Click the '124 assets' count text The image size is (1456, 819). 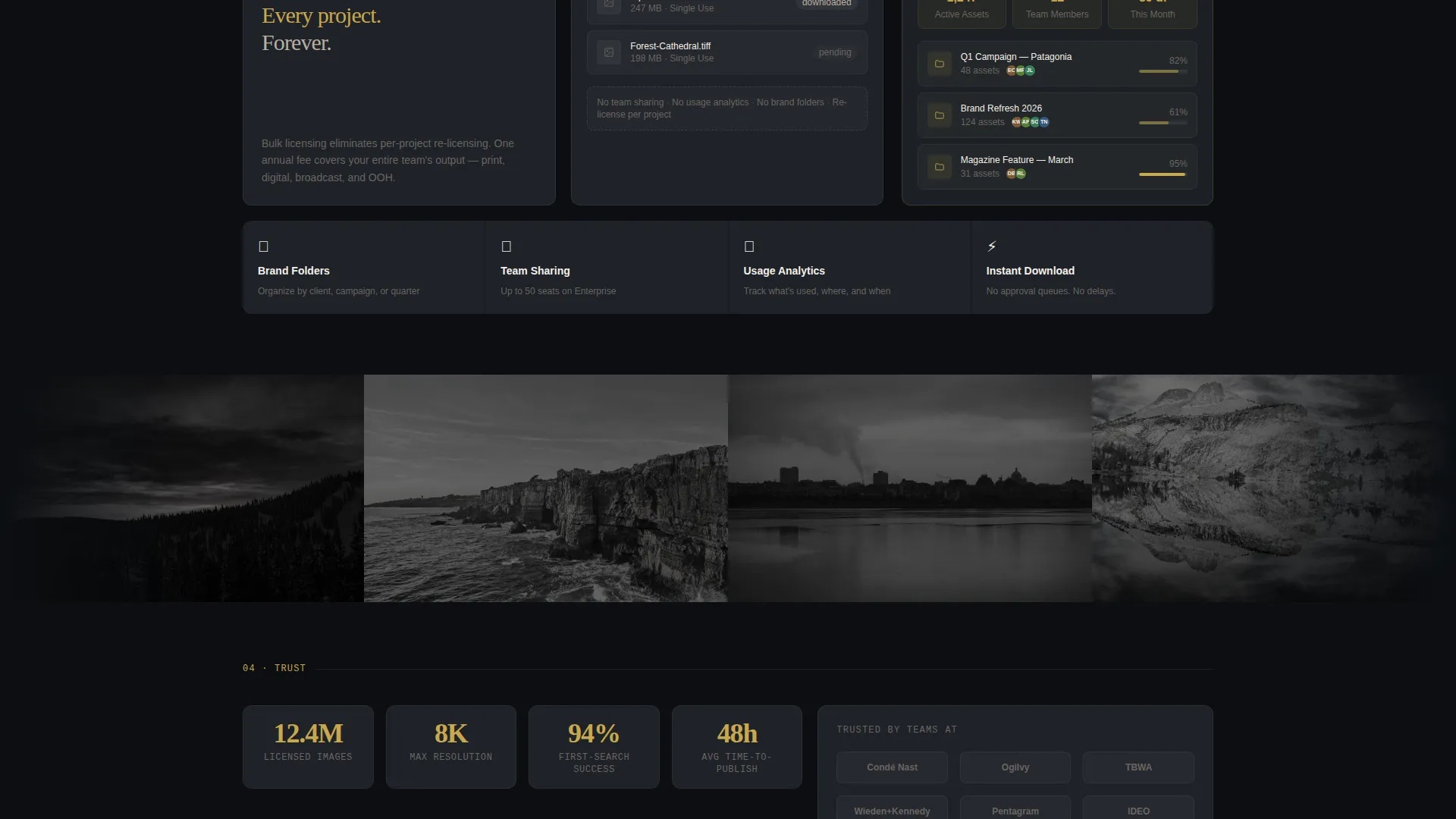982,122
